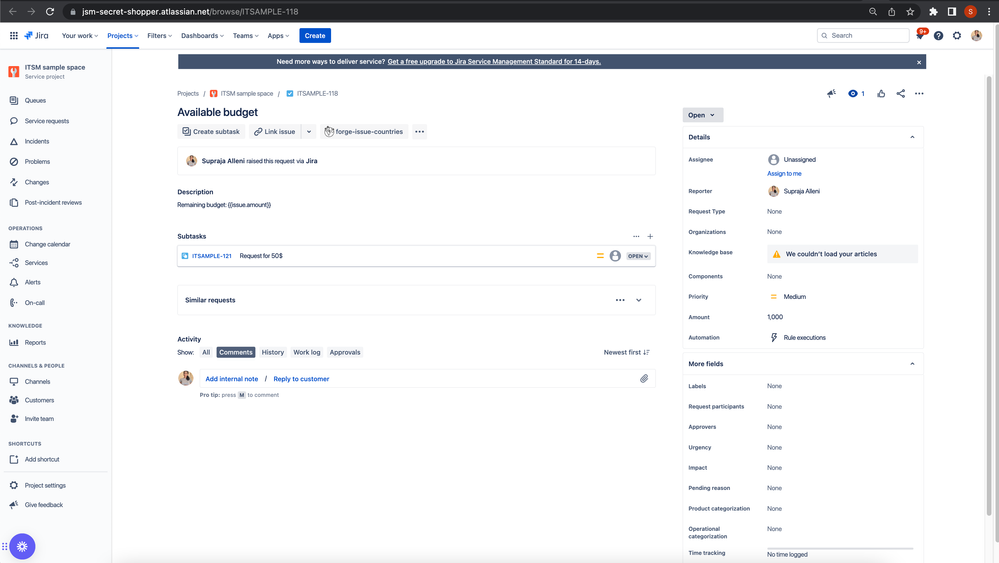The width and height of the screenshot is (999, 563).
Task: Collapse the Details panel
Action: coord(912,137)
